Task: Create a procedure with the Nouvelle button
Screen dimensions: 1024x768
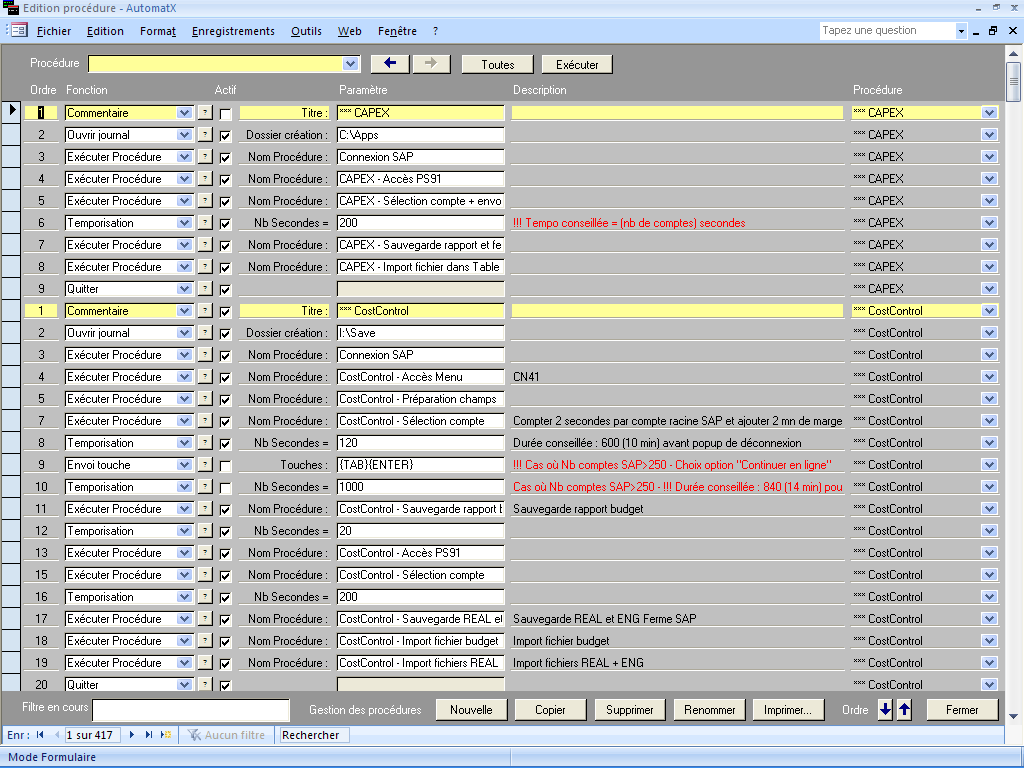Action: (471, 709)
